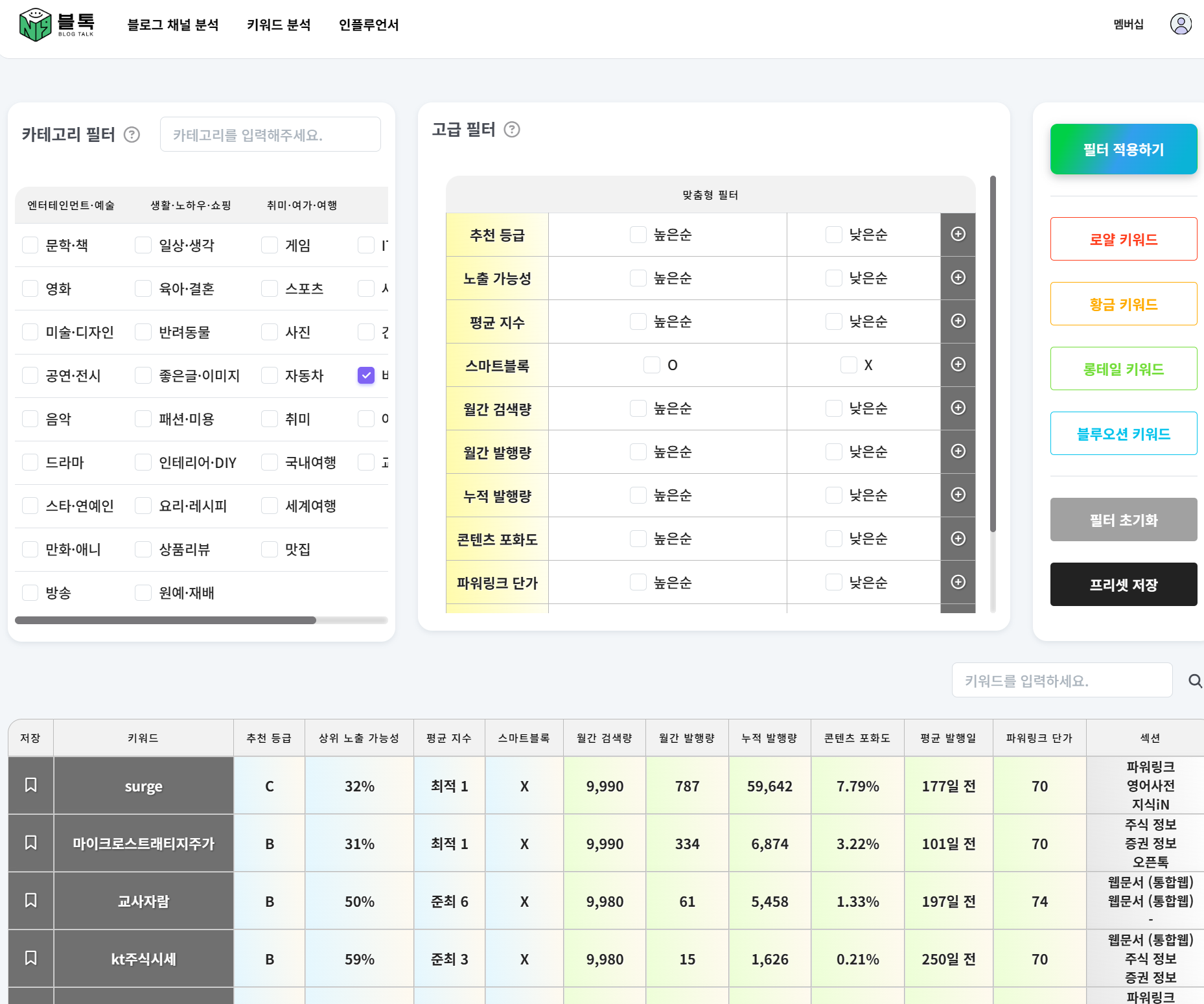Add the 월간 검색량 custom filter
Screen dimensions: 1204x1004
pyautogui.click(x=958, y=408)
